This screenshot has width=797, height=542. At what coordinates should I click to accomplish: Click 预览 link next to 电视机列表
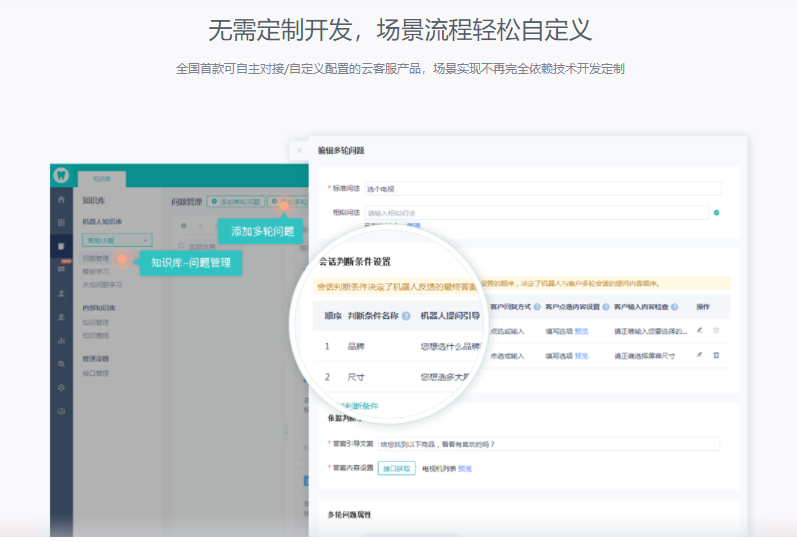(x=465, y=467)
